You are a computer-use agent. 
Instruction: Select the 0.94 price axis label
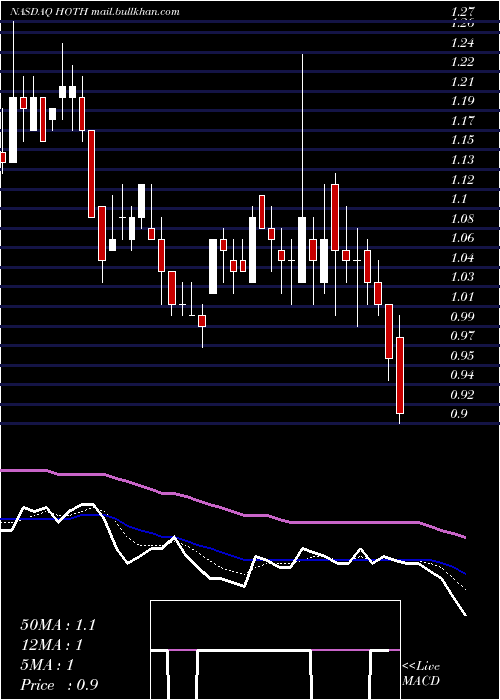tap(462, 375)
